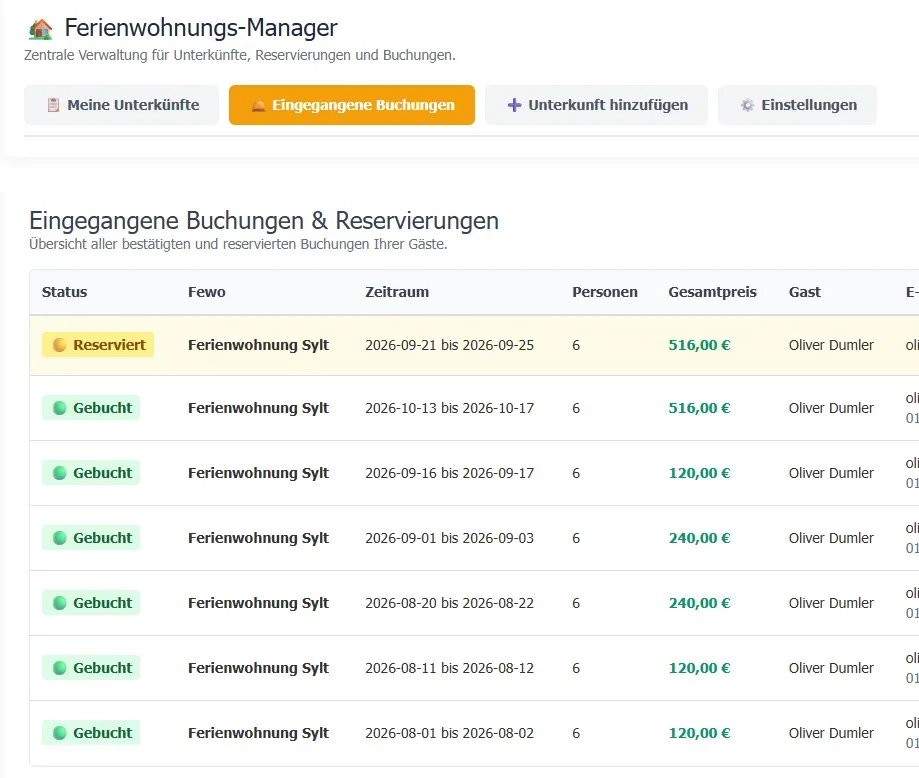Select period 2026-09-01 bis 2026-09-03
Viewport: 919px width, 778px height.
[450, 538]
